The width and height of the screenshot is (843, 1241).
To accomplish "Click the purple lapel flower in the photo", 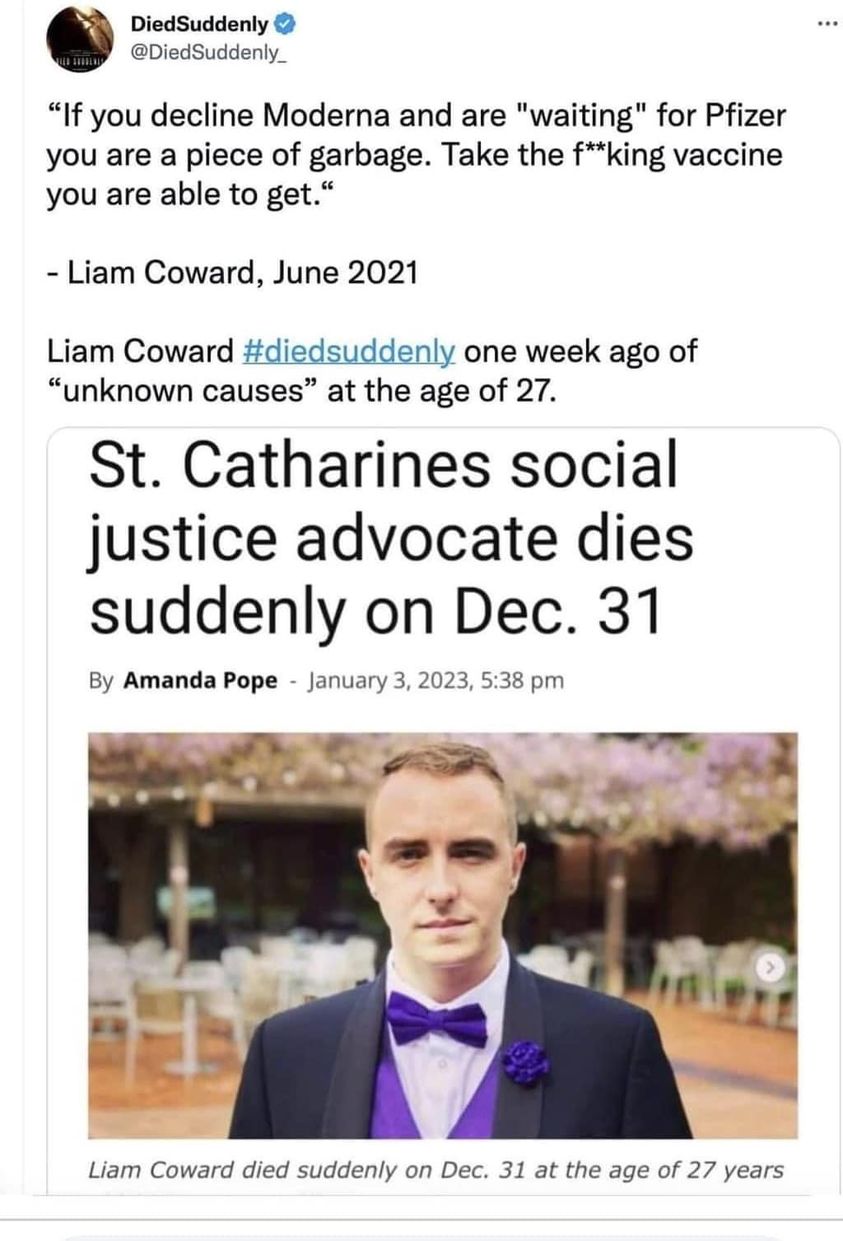I will pos(525,1063).
